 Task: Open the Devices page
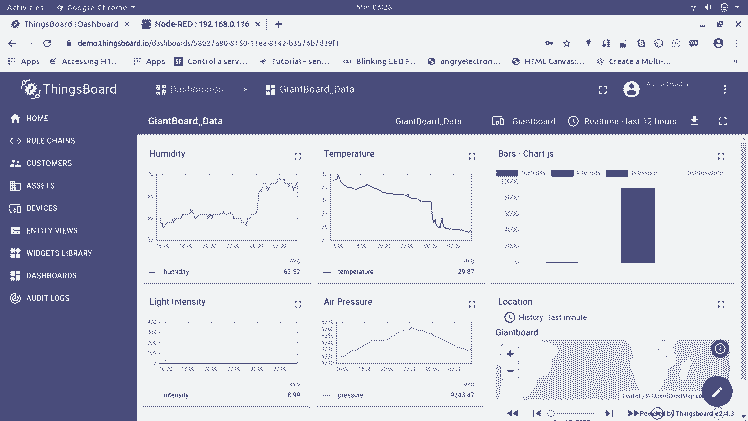point(41,208)
